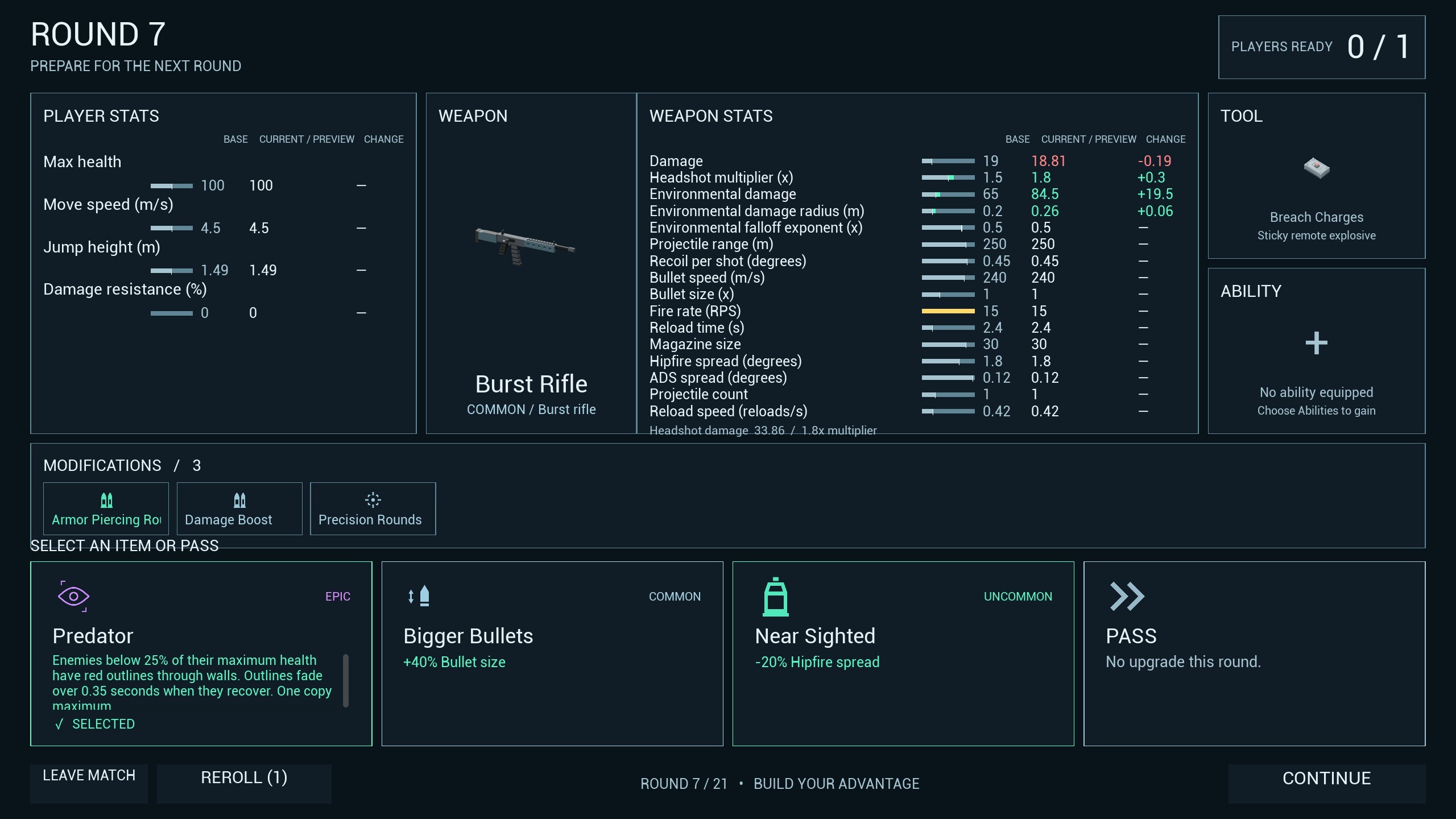1456x819 pixels.
Task: Click the CONTINUE button
Action: pos(1326,783)
